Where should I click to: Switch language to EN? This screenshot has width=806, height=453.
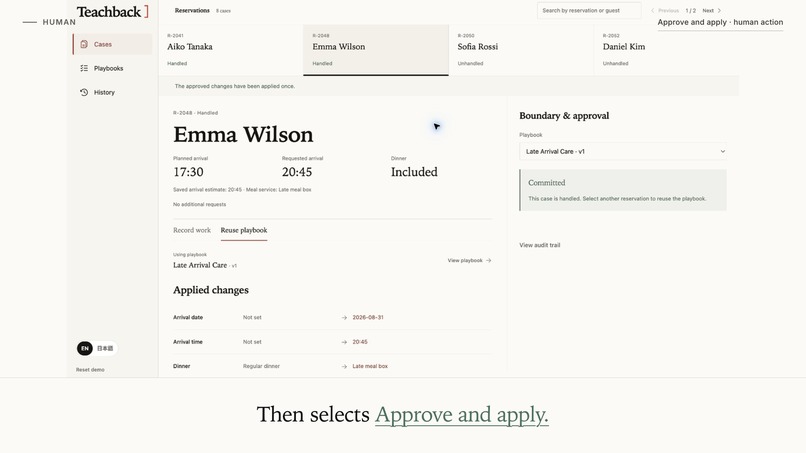85,349
